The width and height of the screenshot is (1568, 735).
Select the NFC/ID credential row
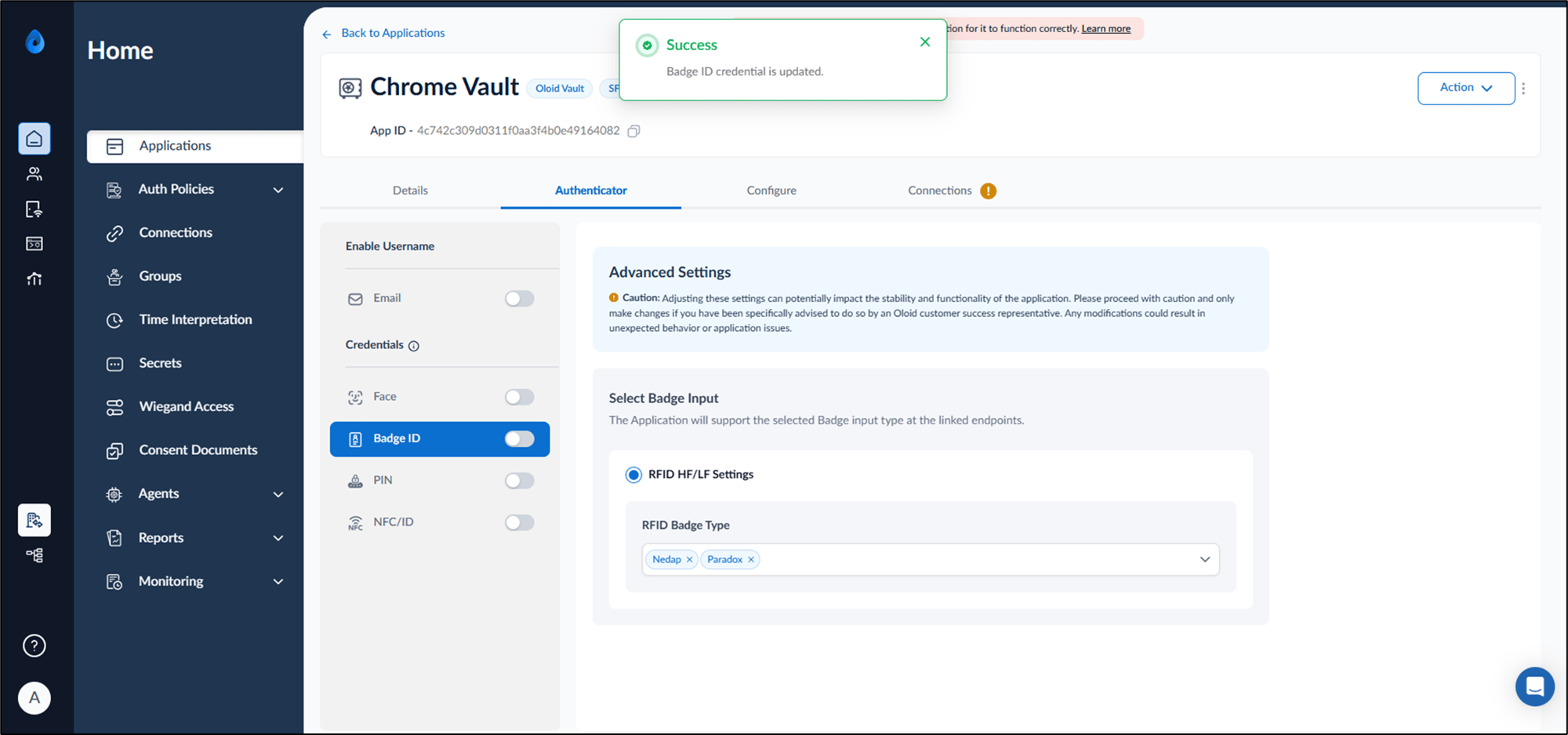pyautogui.click(x=440, y=522)
